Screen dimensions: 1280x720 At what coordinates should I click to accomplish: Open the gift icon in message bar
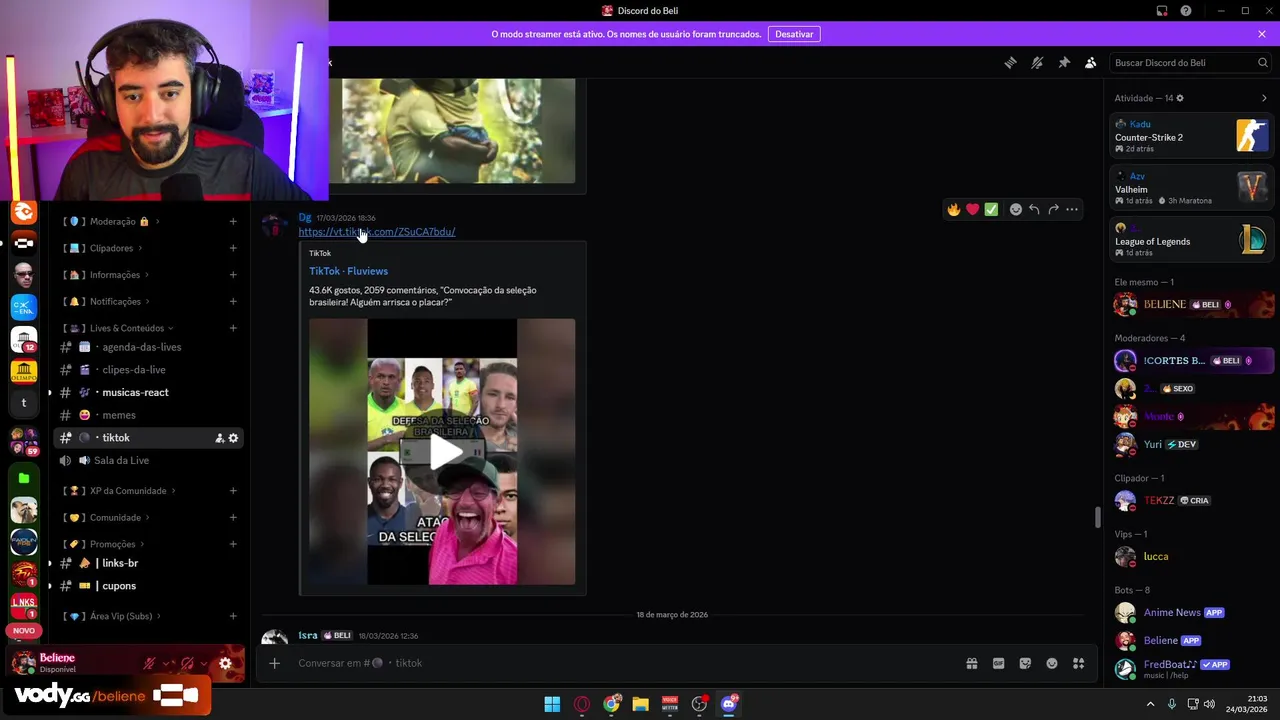(971, 663)
